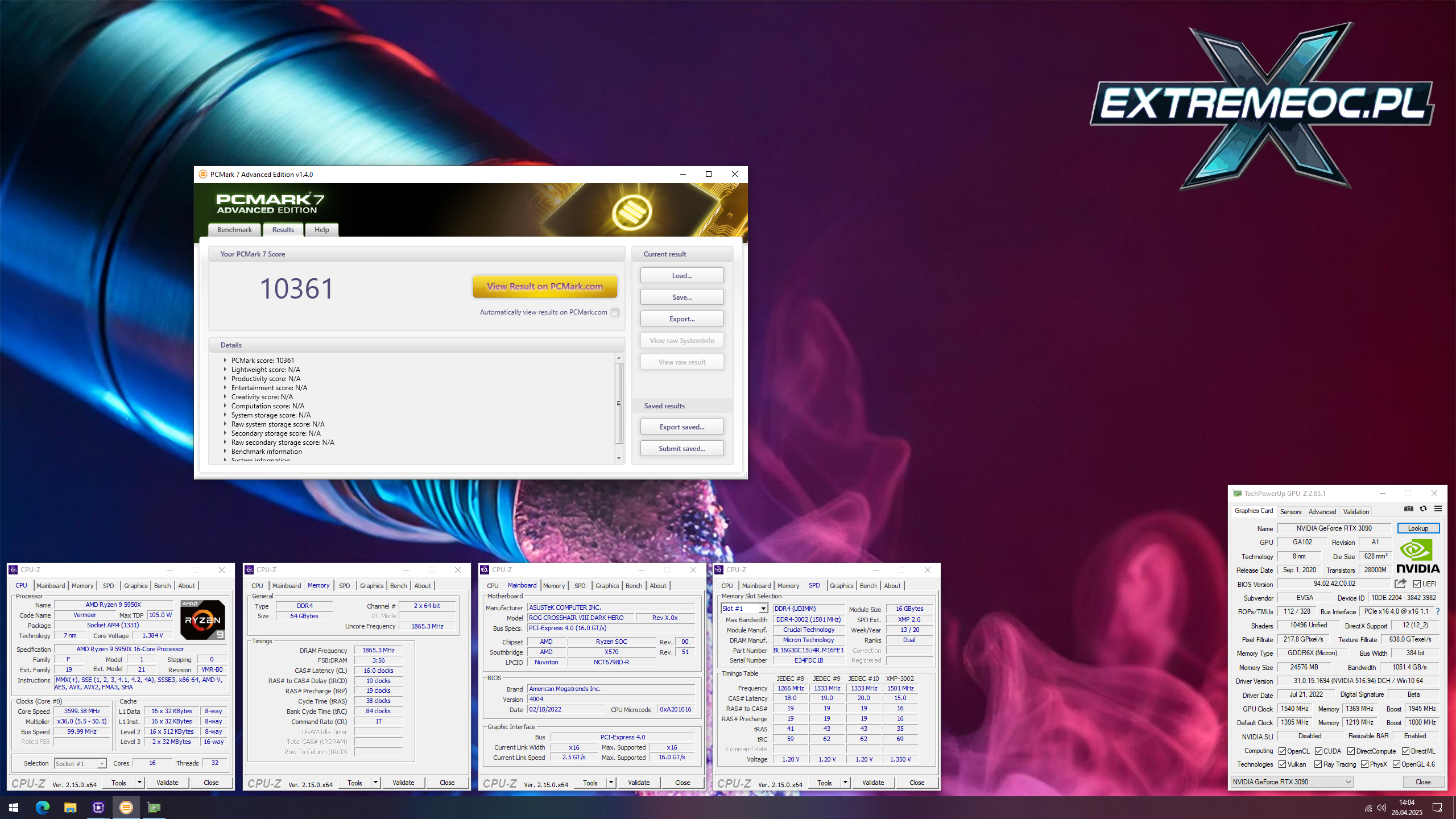The image size is (1456, 819).
Task: Open the Sensors tab in GPU-Z
Action: 1290,512
